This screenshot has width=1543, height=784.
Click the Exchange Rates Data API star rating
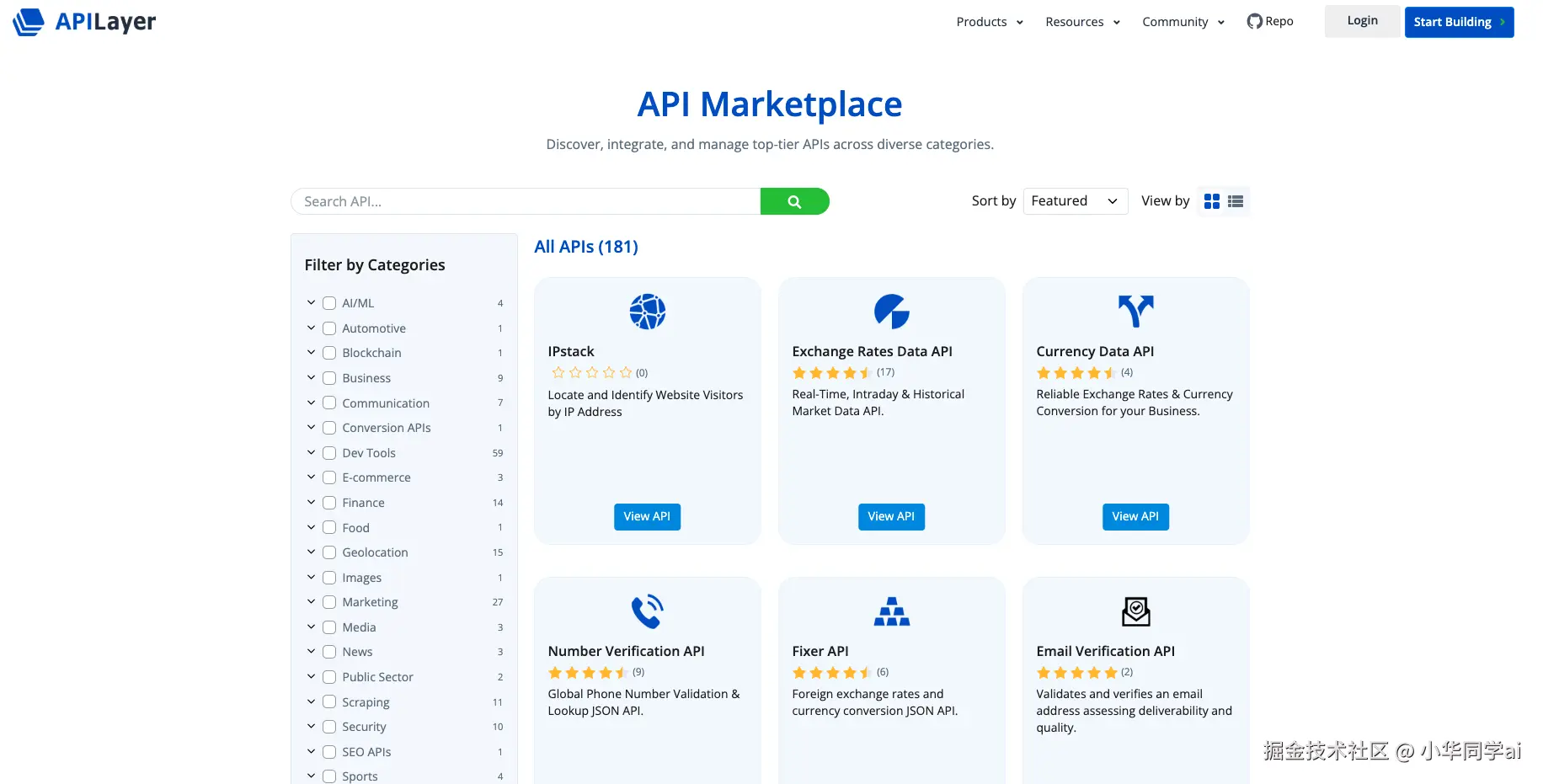tap(832, 372)
